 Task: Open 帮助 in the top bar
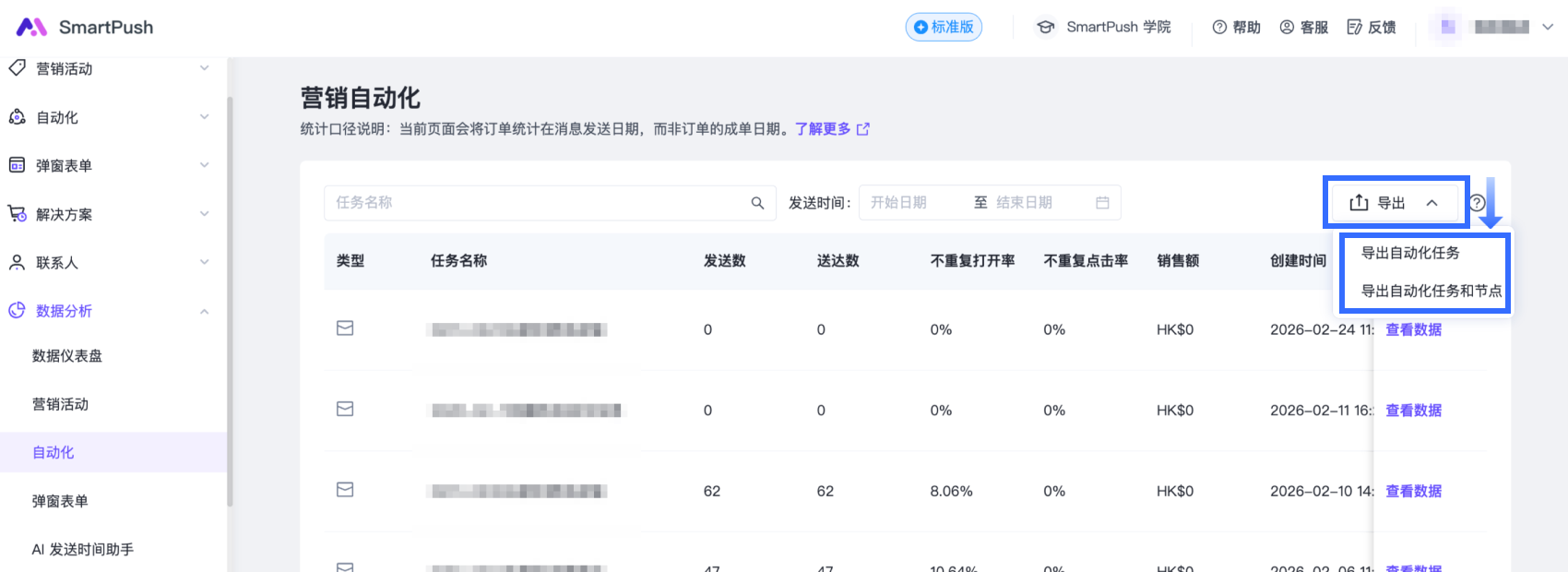[1236, 28]
